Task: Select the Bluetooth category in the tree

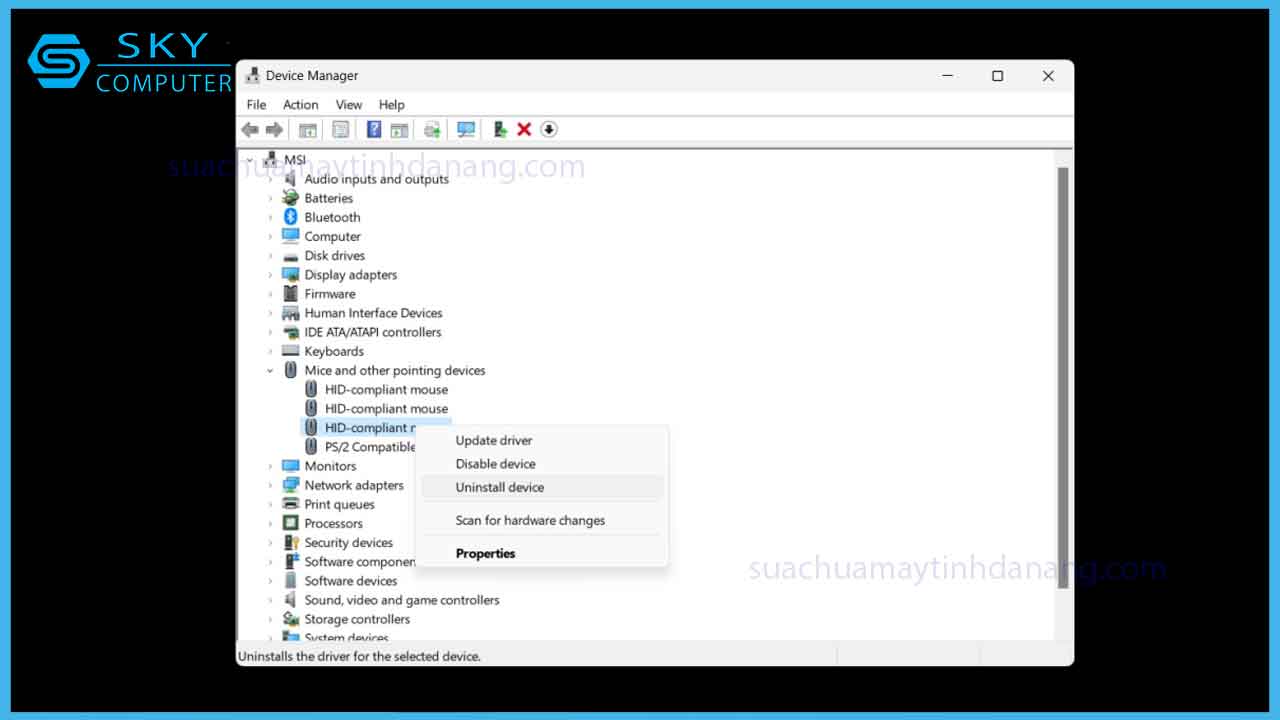Action: (x=332, y=217)
